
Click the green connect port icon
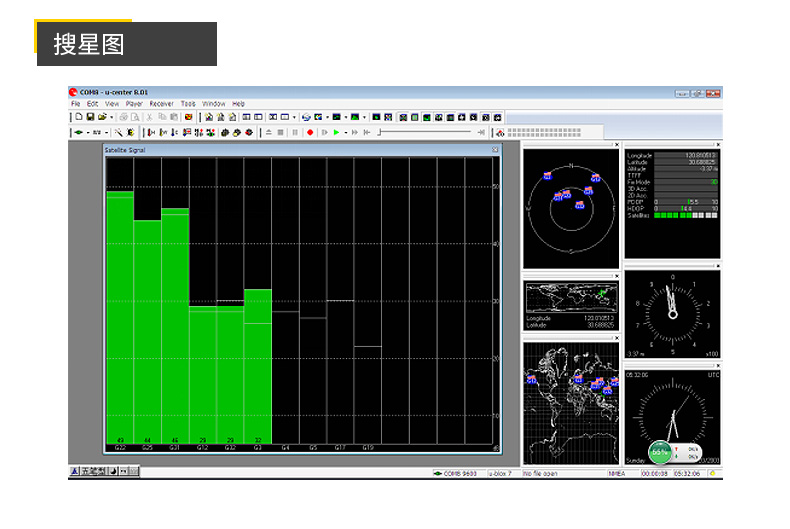[x=77, y=132]
